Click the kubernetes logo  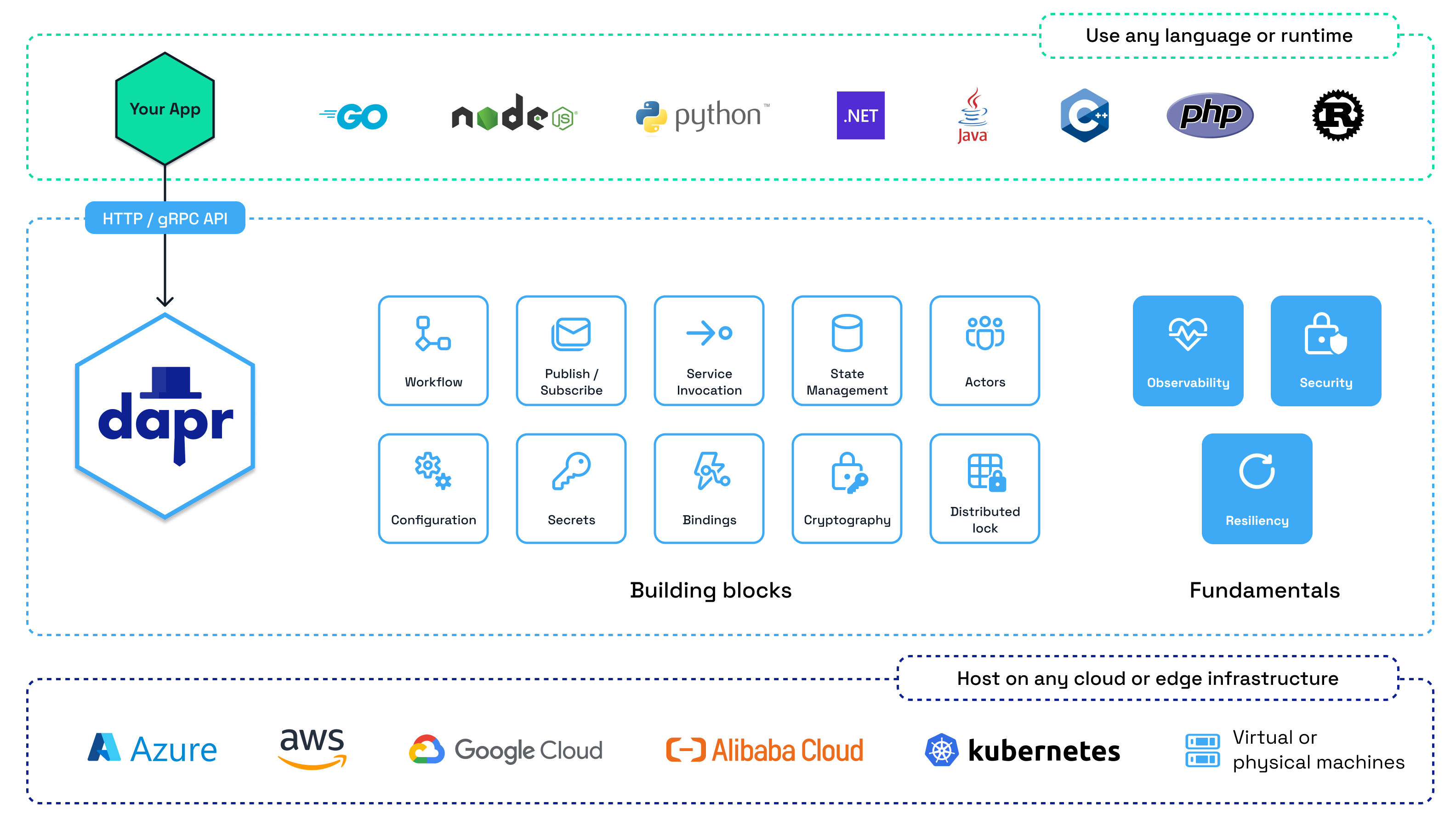(1022, 750)
